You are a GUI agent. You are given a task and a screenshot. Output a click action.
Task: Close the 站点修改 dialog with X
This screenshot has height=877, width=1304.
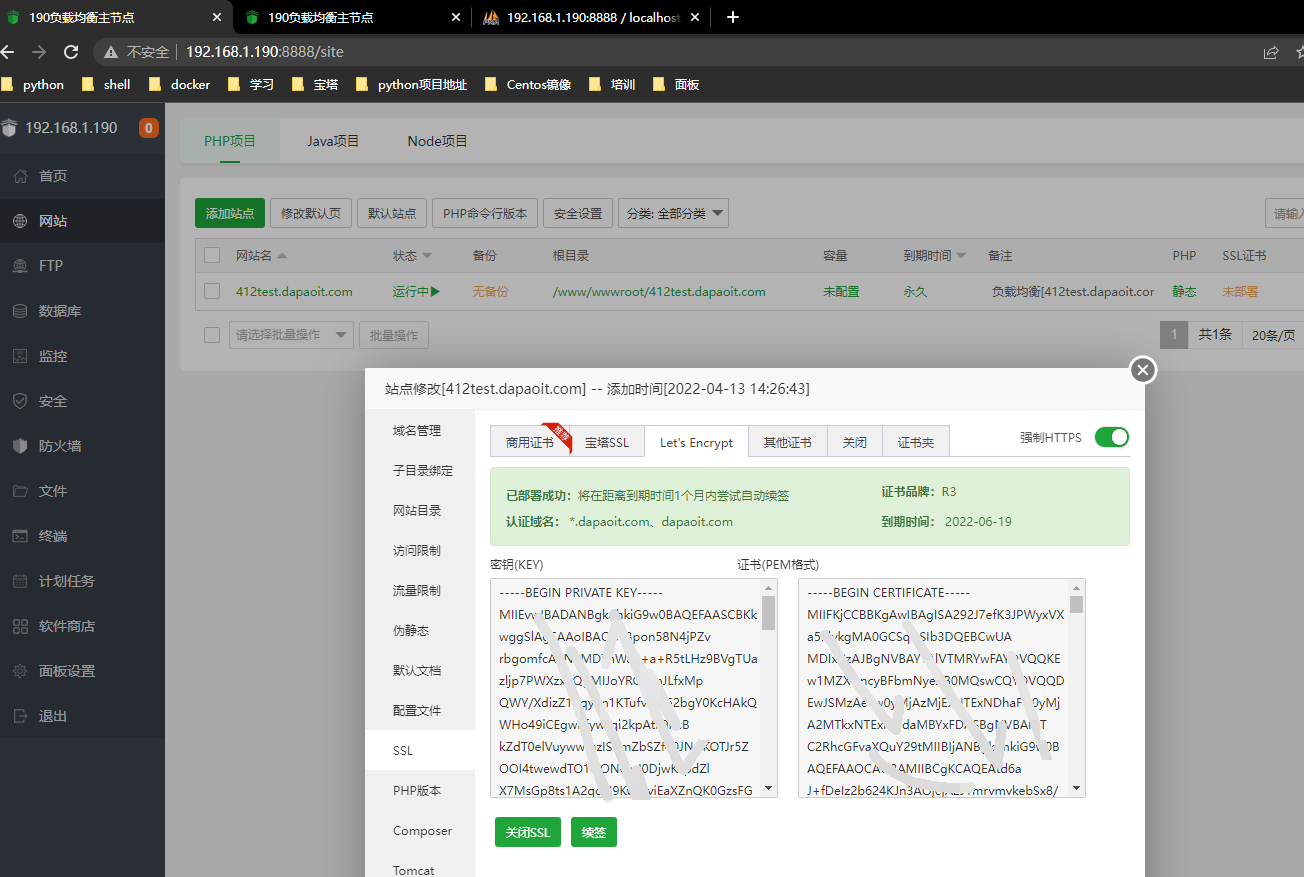click(x=1143, y=370)
